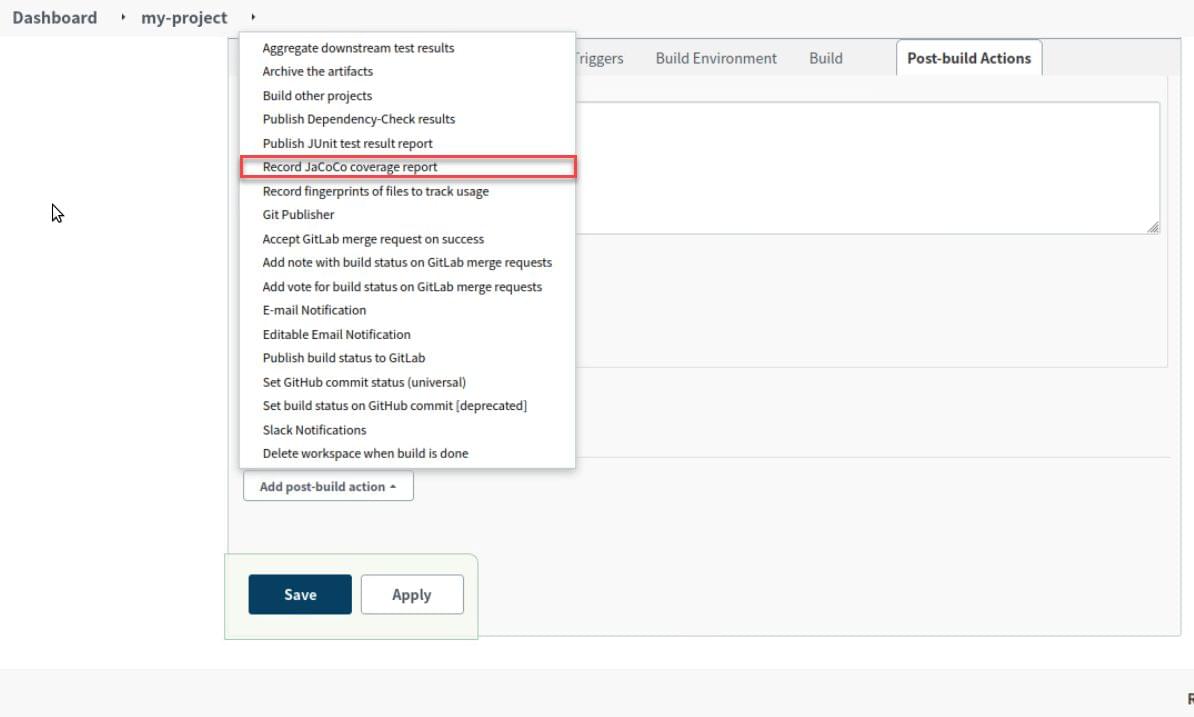Open the Build tab
Image resolution: width=1194 pixels, height=717 pixels.
[x=825, y=59]
